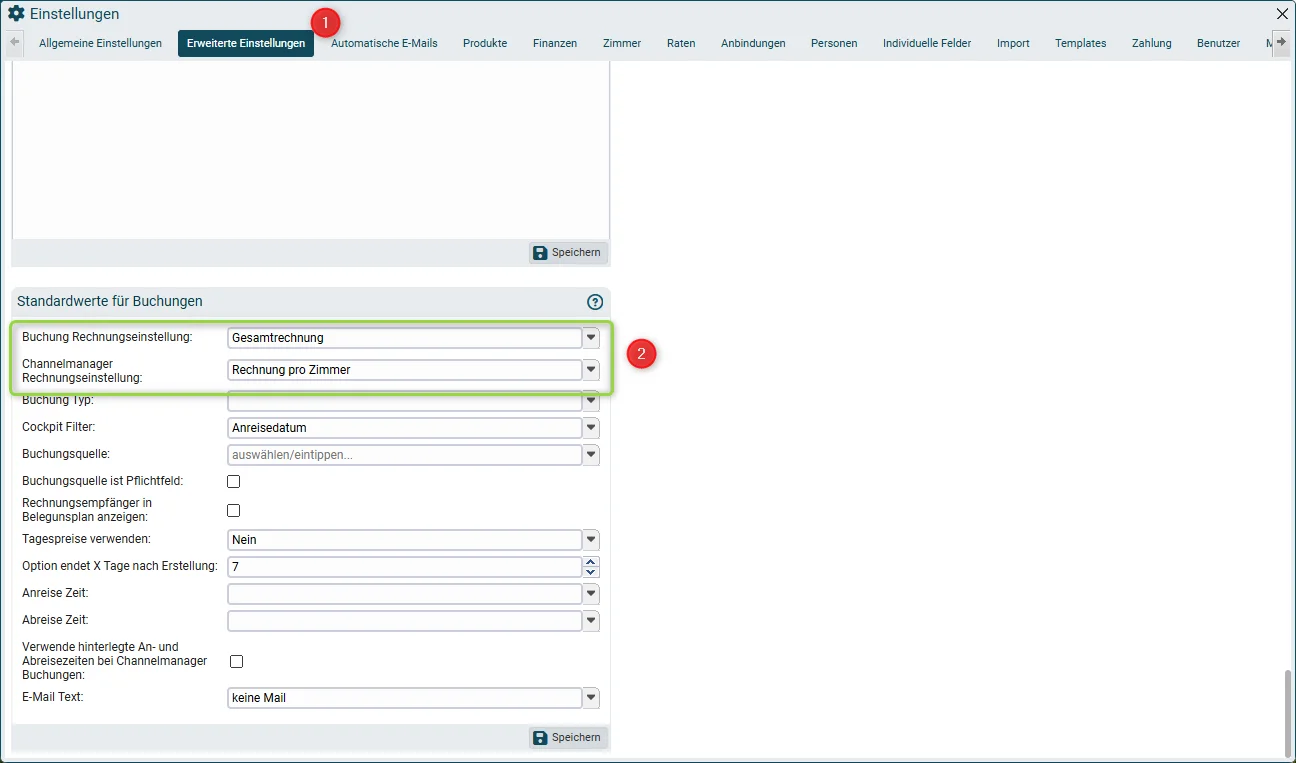Open the Anreise Zeit dropdown
Image resolution: width=1296 pixels, height=763 pixels.
coord(591,594)
